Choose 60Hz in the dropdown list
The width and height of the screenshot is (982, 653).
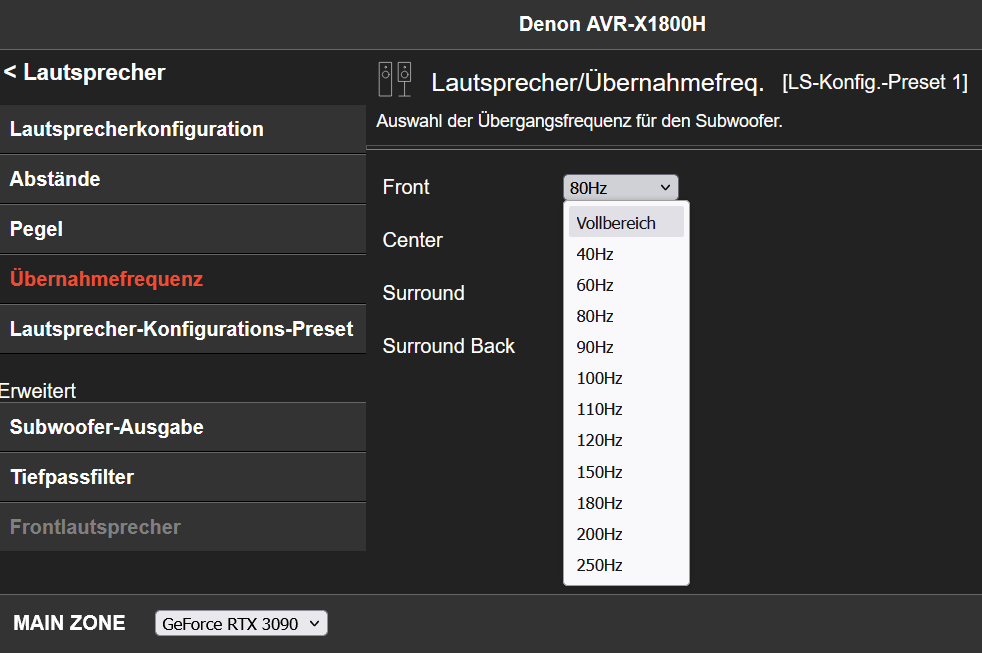click(626, 285)
